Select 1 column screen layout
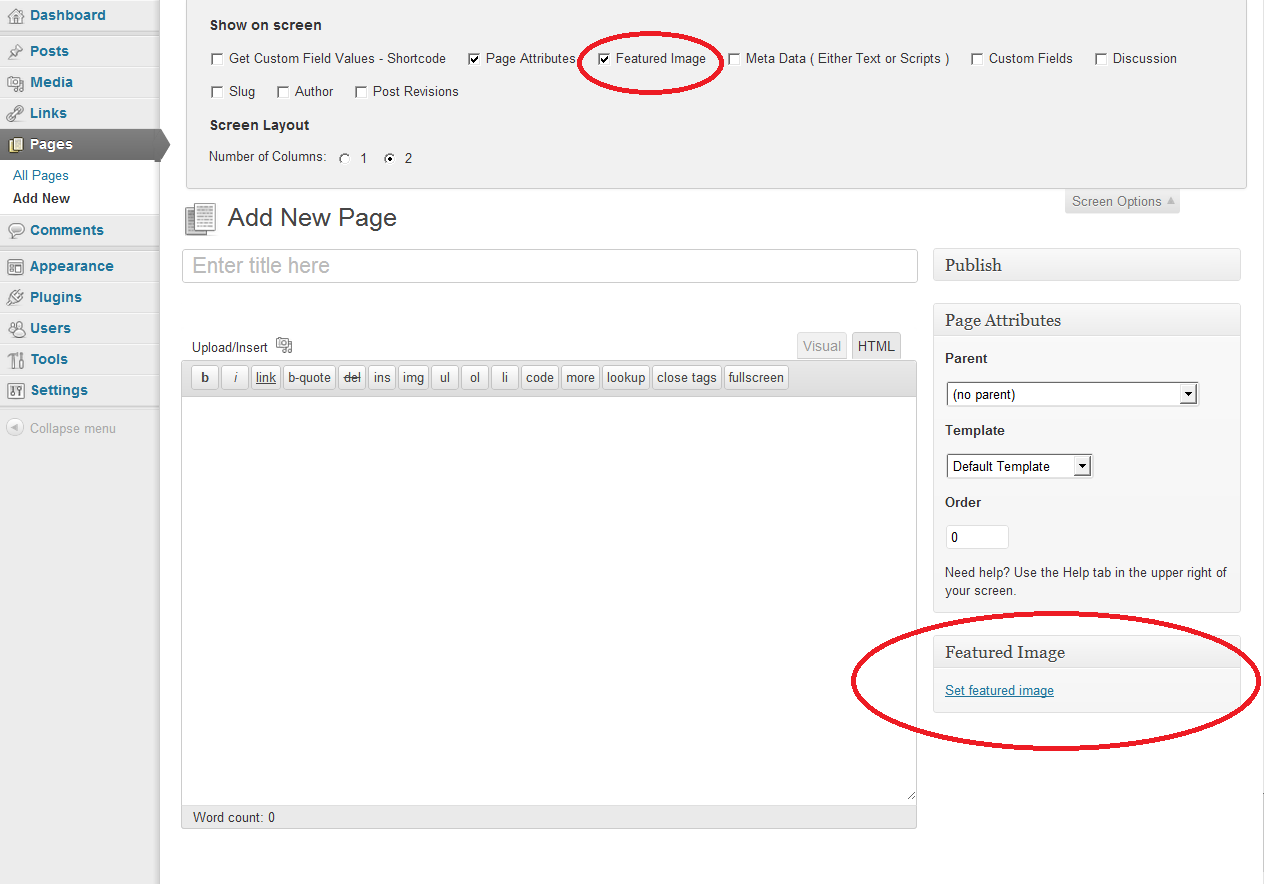Viewport: 1264px width, 884px height. click(x=345, y=158)
